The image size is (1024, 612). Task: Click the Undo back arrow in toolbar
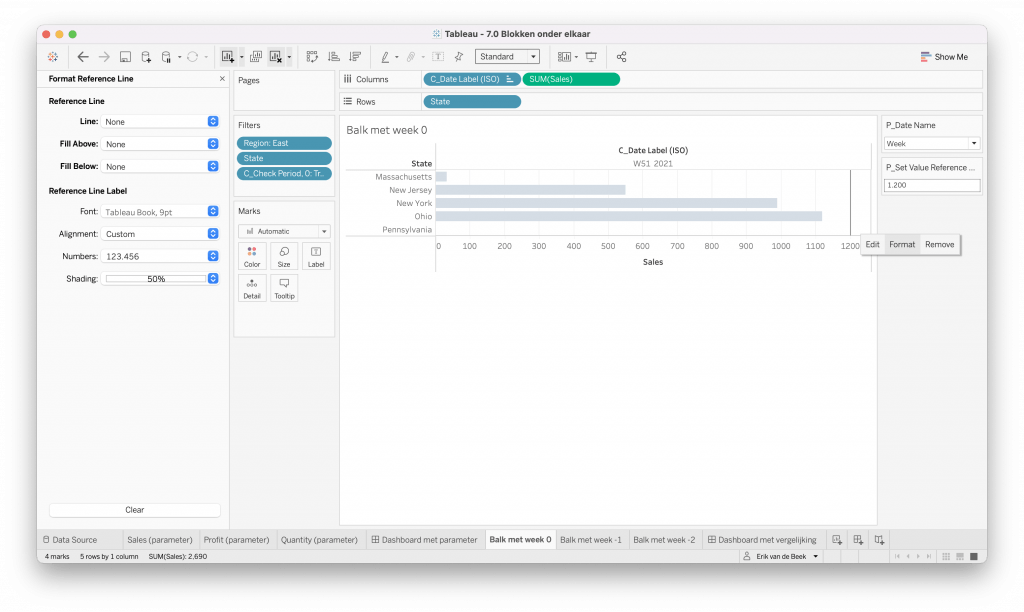(x=83, y=57)
